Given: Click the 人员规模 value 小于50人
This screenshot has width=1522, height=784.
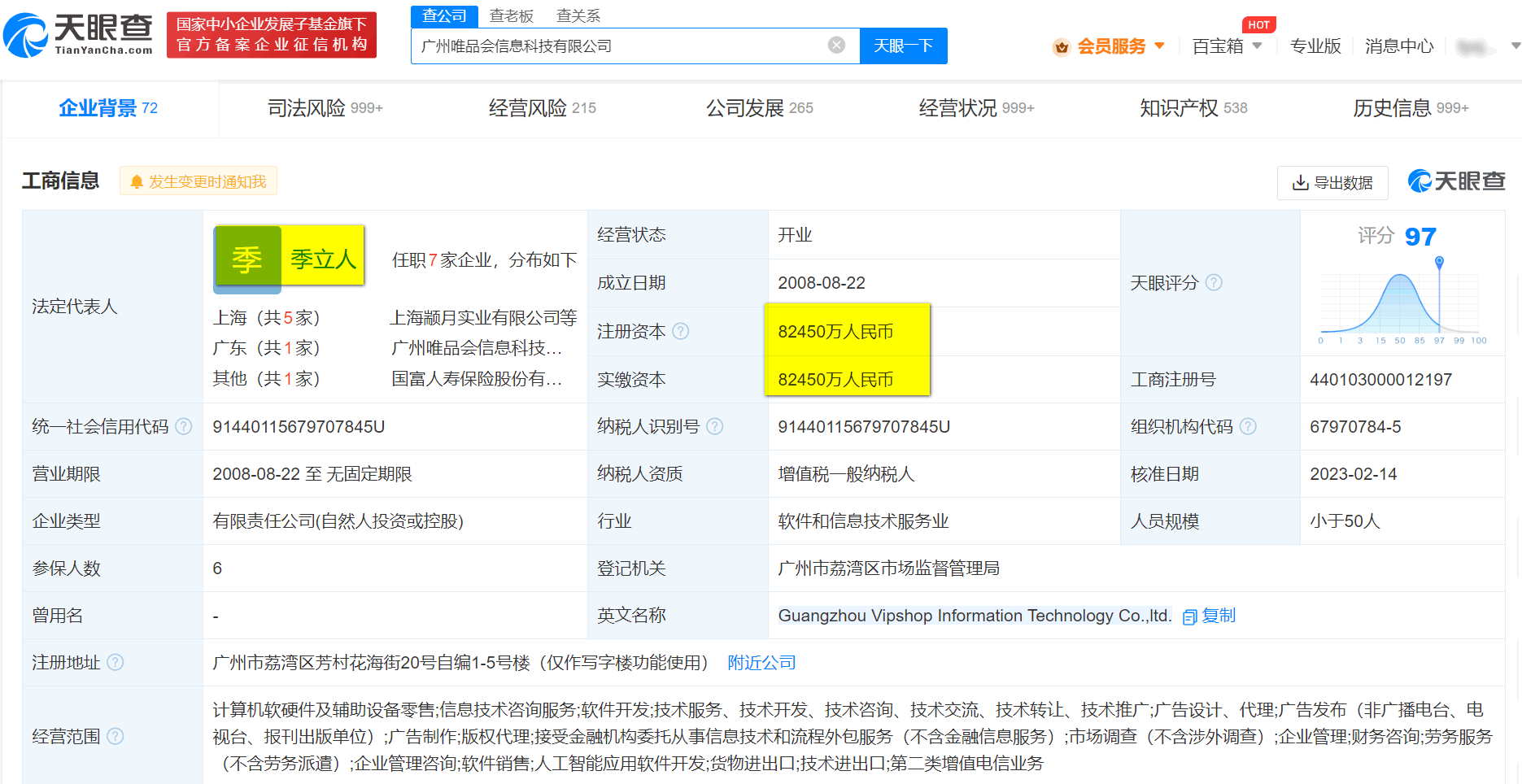Looking at the screenshot, I should tap(1345, 521).
